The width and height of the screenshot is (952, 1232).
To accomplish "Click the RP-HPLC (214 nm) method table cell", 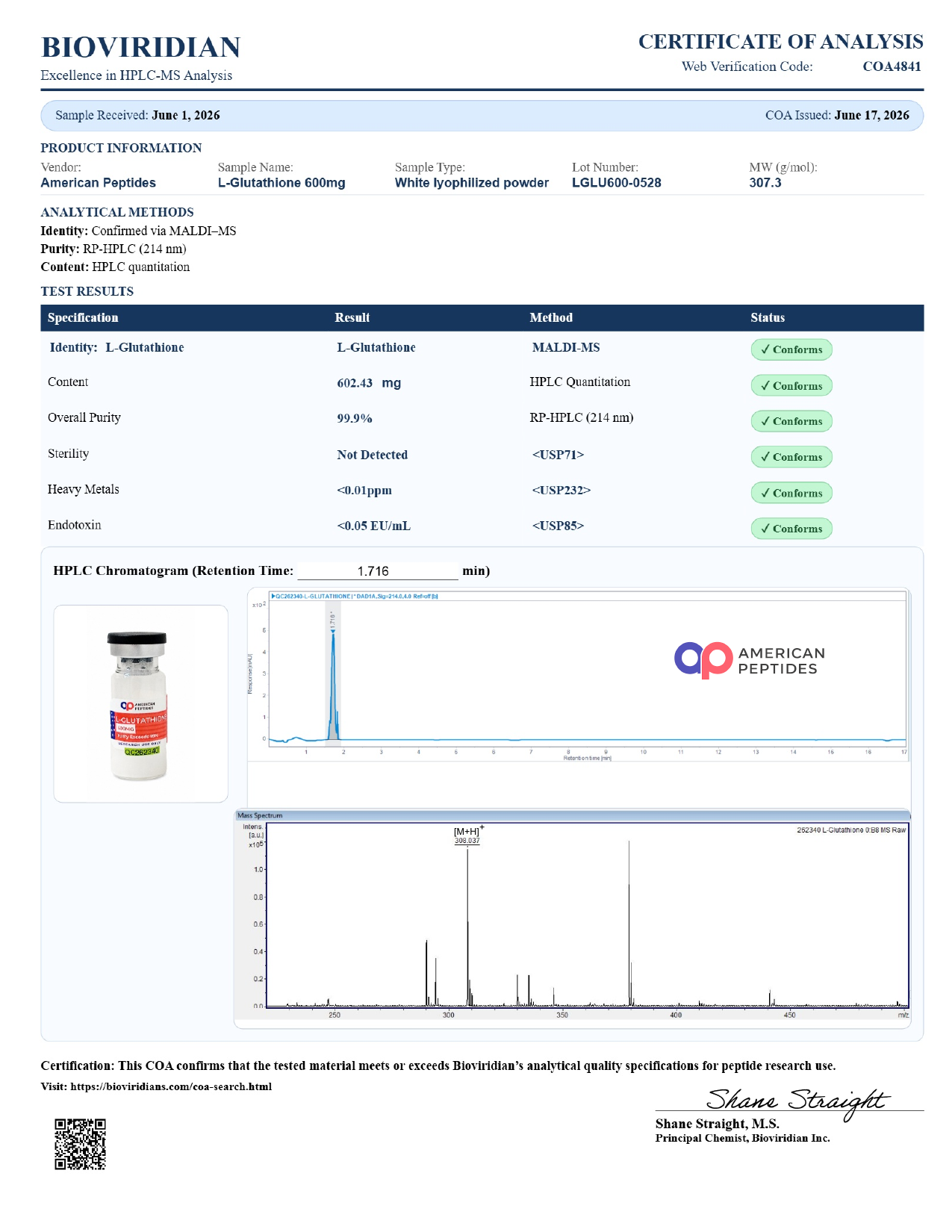I will pos(582,417).
